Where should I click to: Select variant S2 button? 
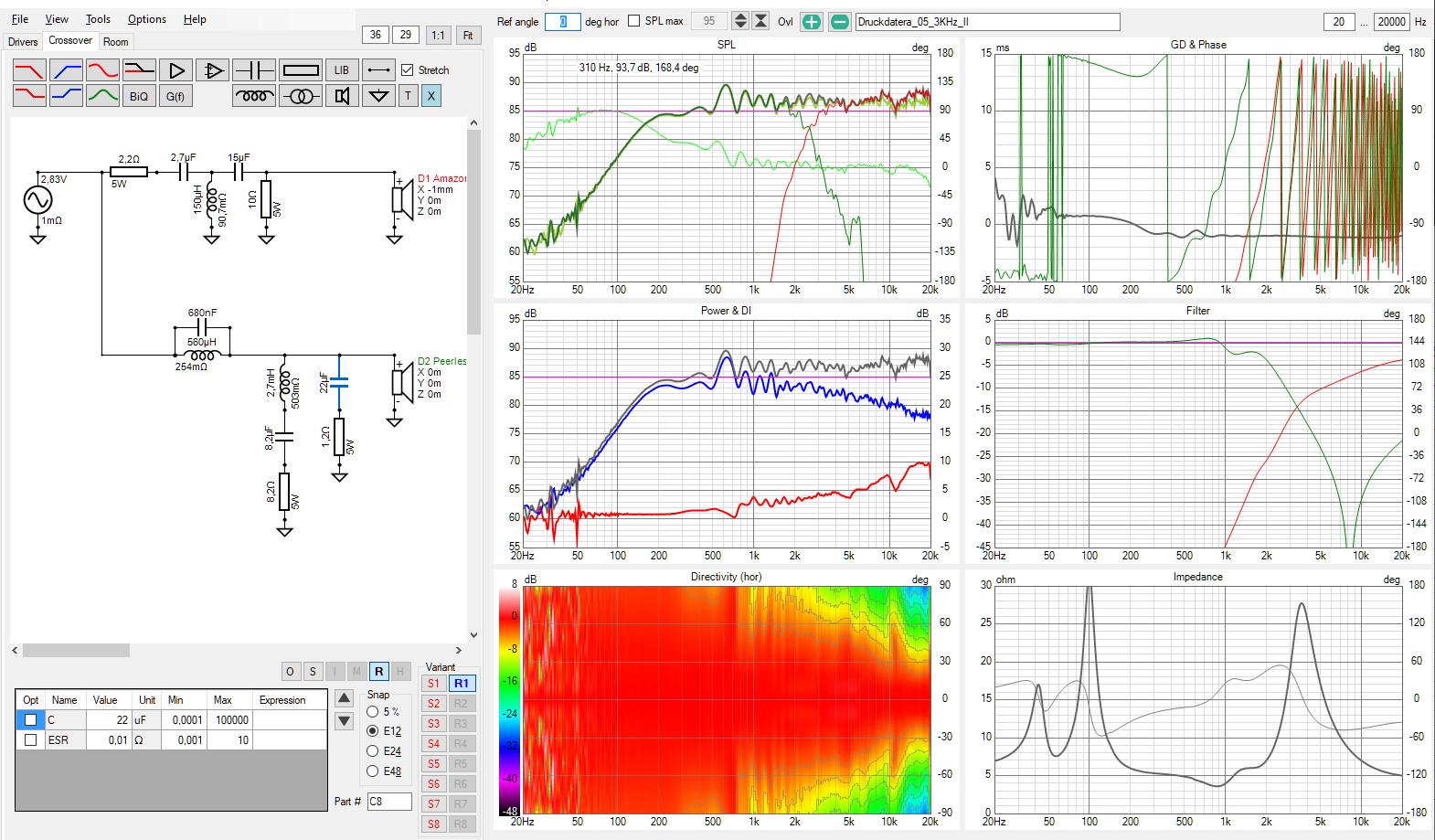click(x=433, y=704)
